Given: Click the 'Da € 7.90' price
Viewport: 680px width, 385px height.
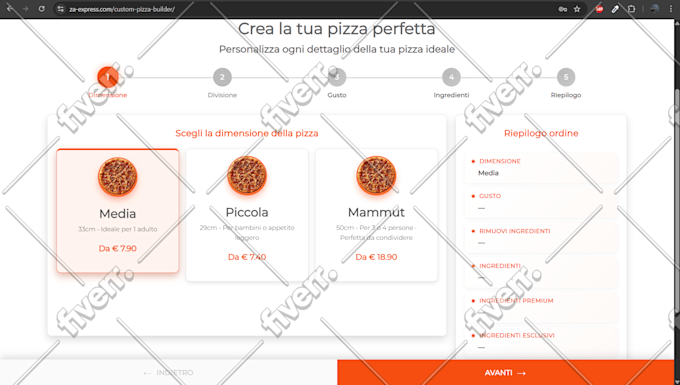Looking at the screenshot, I should [x=118, y=248].
